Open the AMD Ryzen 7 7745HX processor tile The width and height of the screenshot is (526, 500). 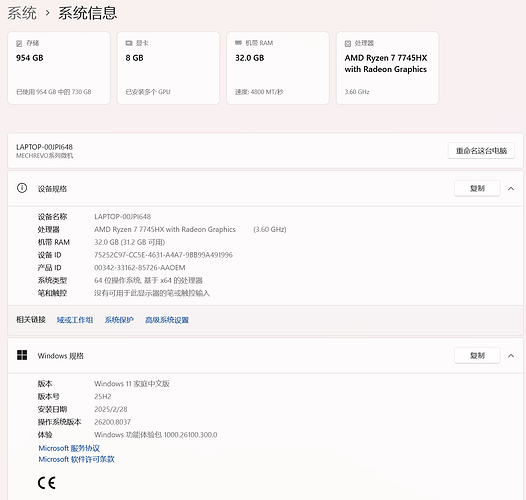pos(387,68)
